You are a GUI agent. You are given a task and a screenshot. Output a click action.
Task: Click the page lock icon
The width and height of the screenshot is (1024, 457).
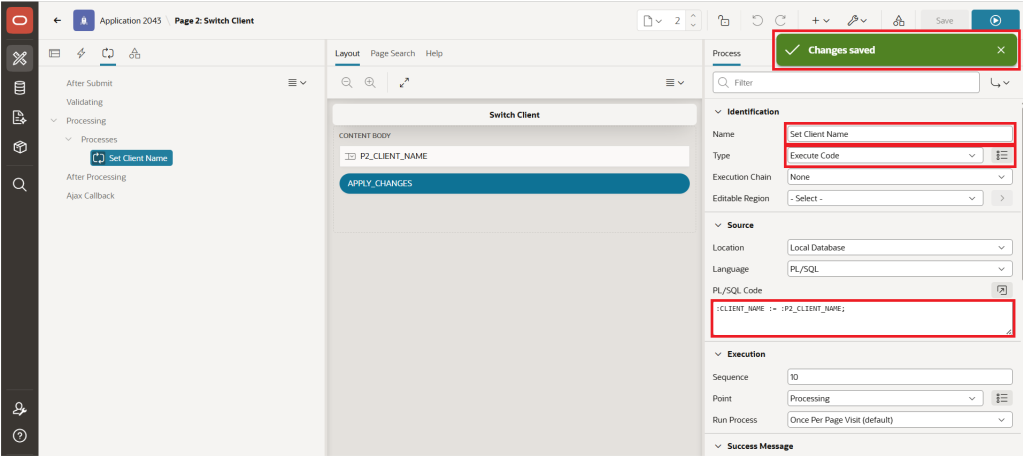724,21
